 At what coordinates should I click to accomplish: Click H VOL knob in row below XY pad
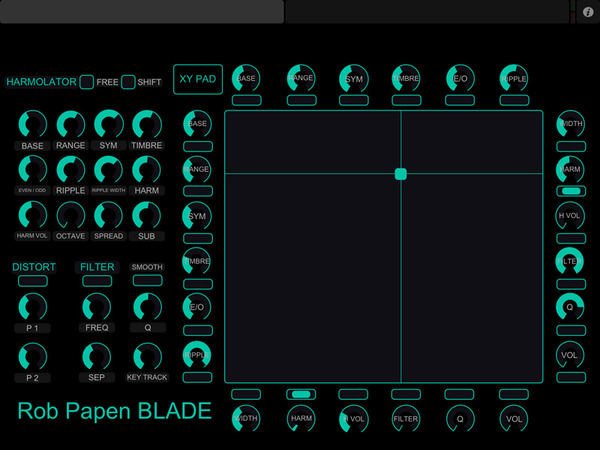[354, 419]
